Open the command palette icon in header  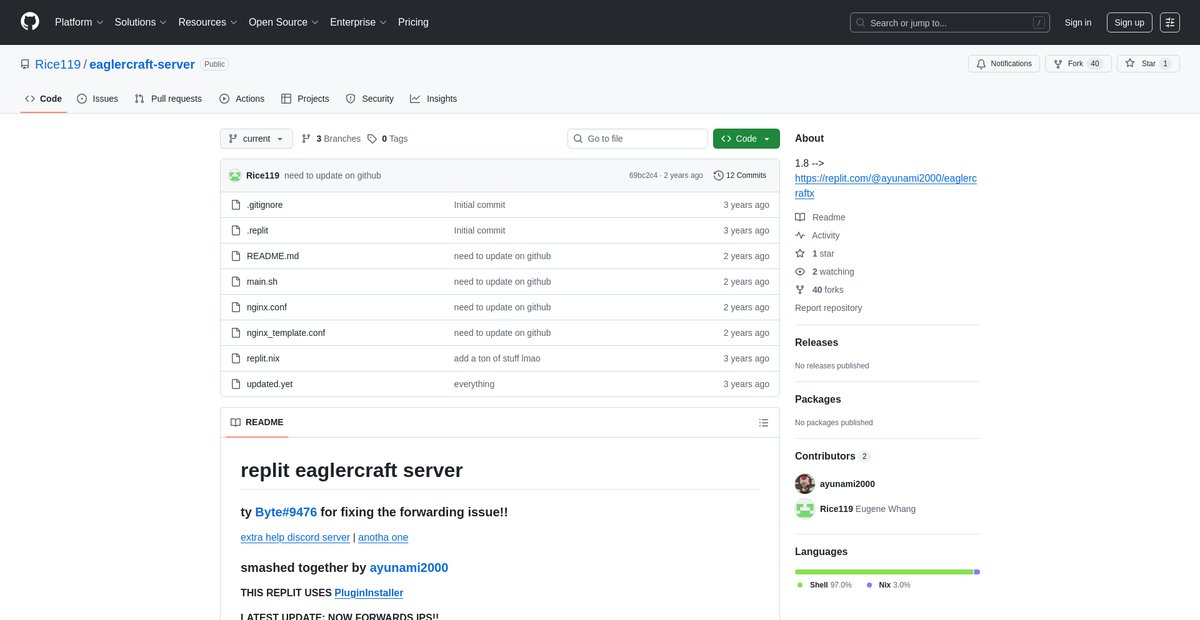[x=1170, y=22]
